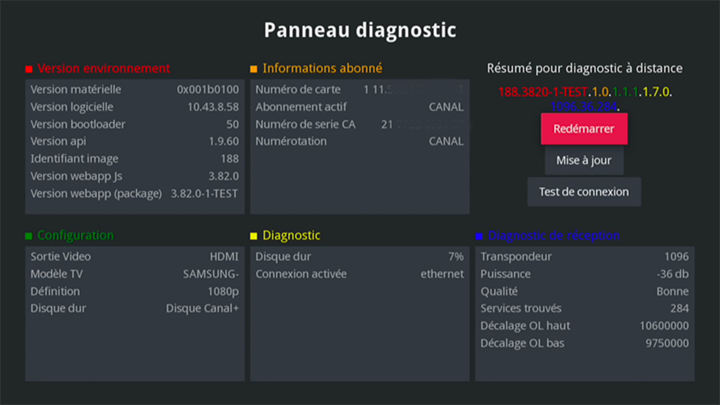
Task: Select the Disque dur 7% usage row
Action: coord(359,256)
